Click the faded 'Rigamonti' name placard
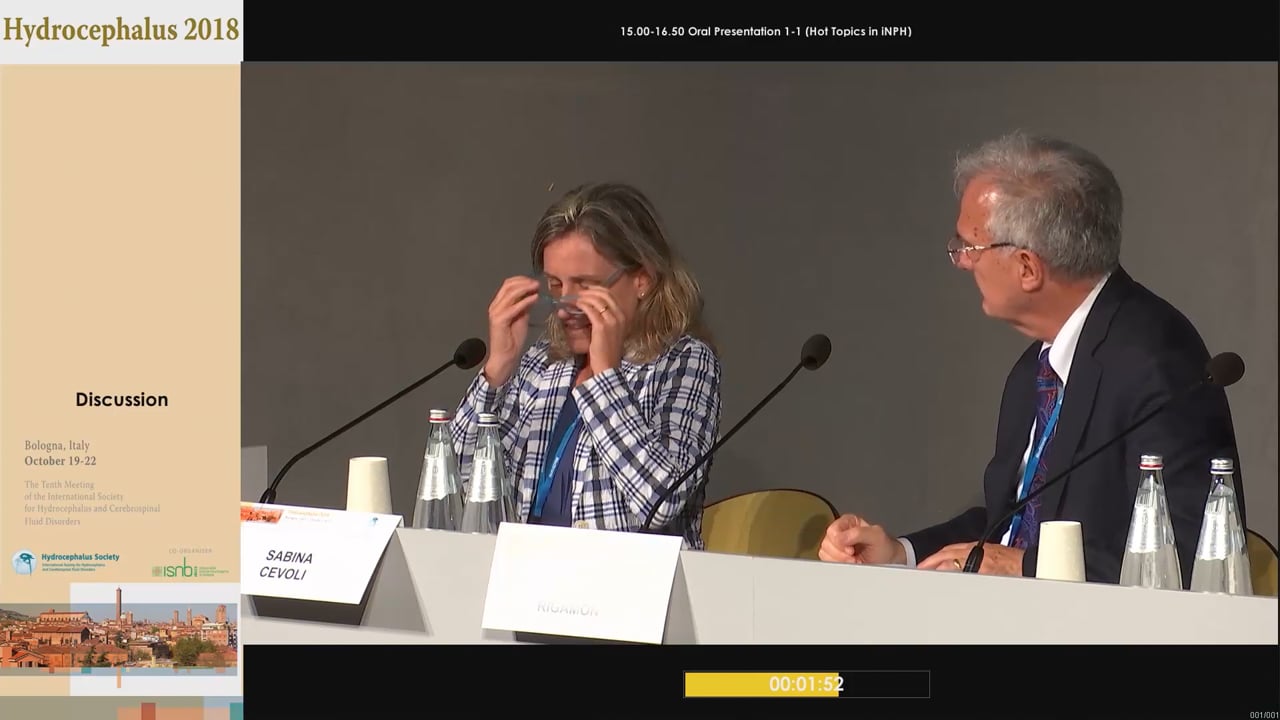This screenshot has width=1280, height=720. point(581,582)
